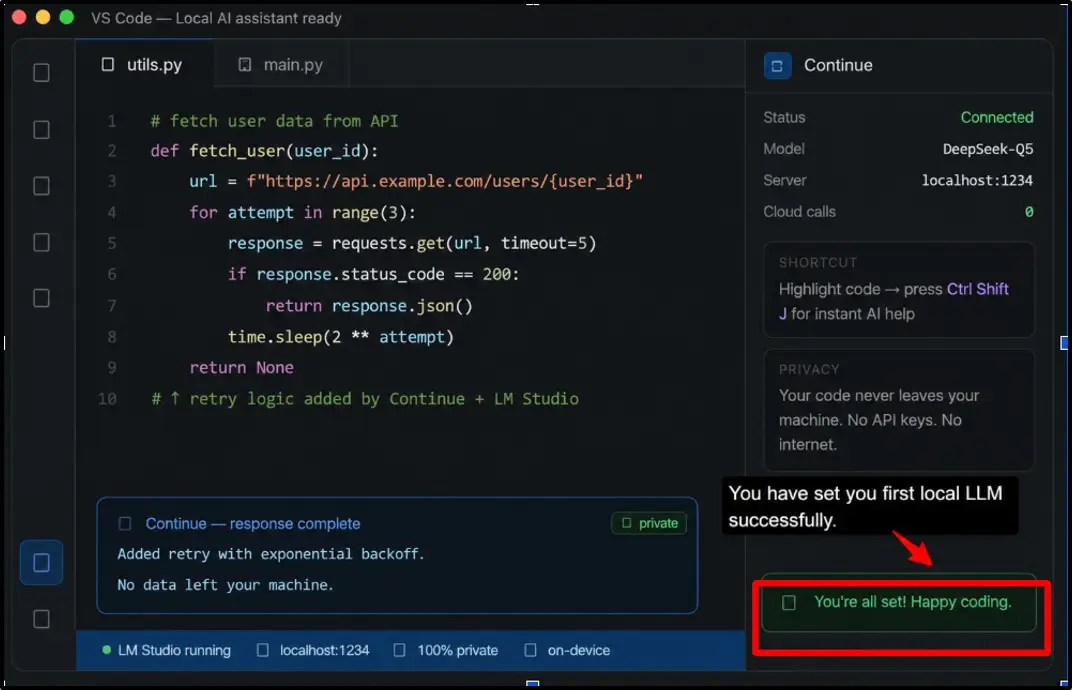Click the 'return None' line
The width and height of the screenshot is (1072, 690).
241,367
